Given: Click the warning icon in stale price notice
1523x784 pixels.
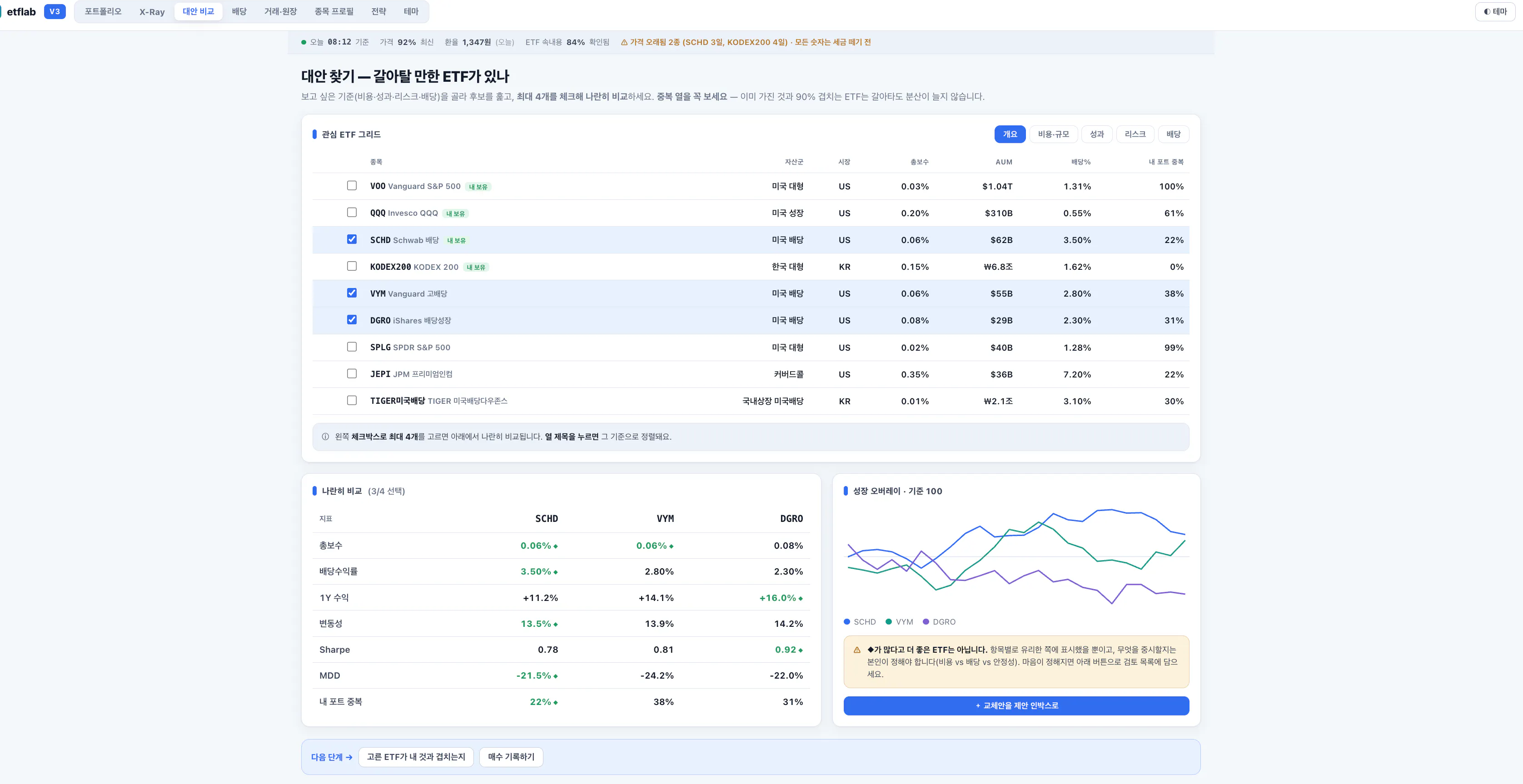Looking at the screenshot, I should pos(624,42).
